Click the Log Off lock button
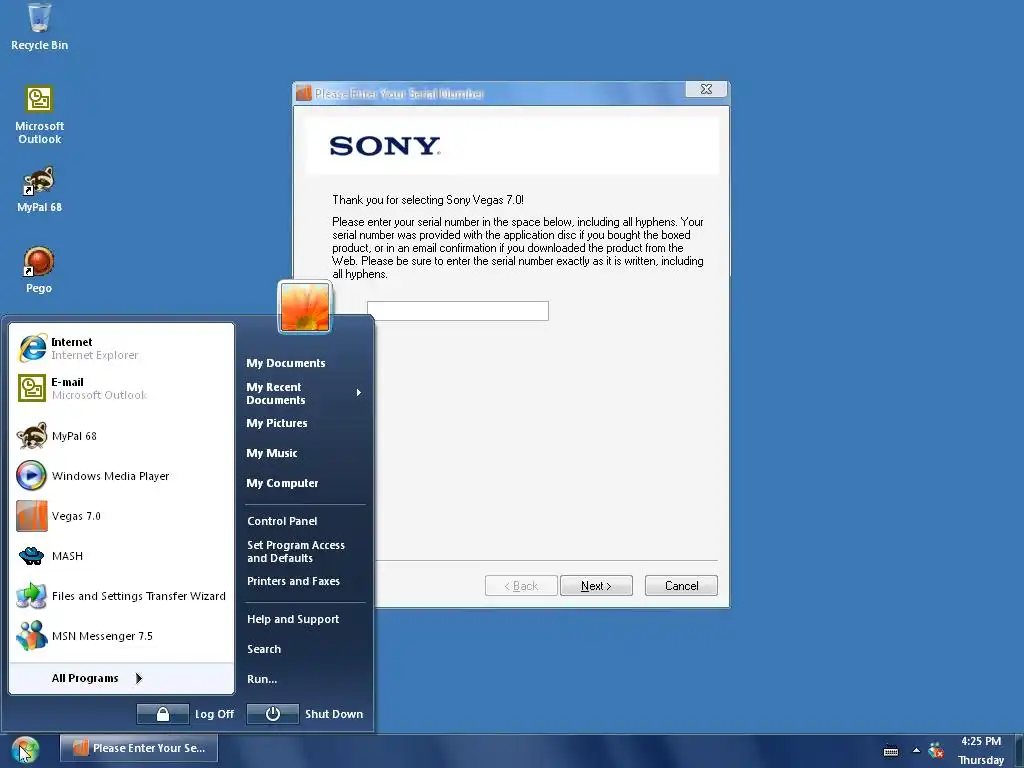This screenshot has height=768, width=1024. pyautogui.click(x=163, y=714)
